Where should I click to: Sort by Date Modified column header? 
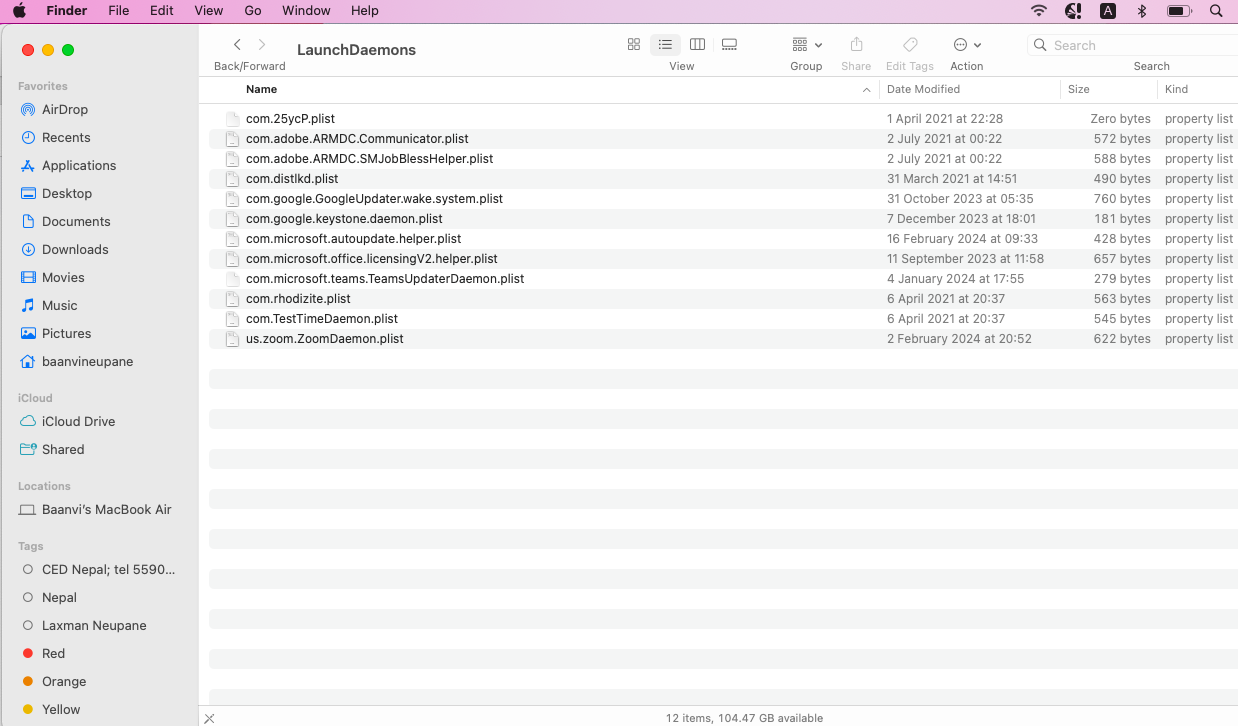click(924, 90)
